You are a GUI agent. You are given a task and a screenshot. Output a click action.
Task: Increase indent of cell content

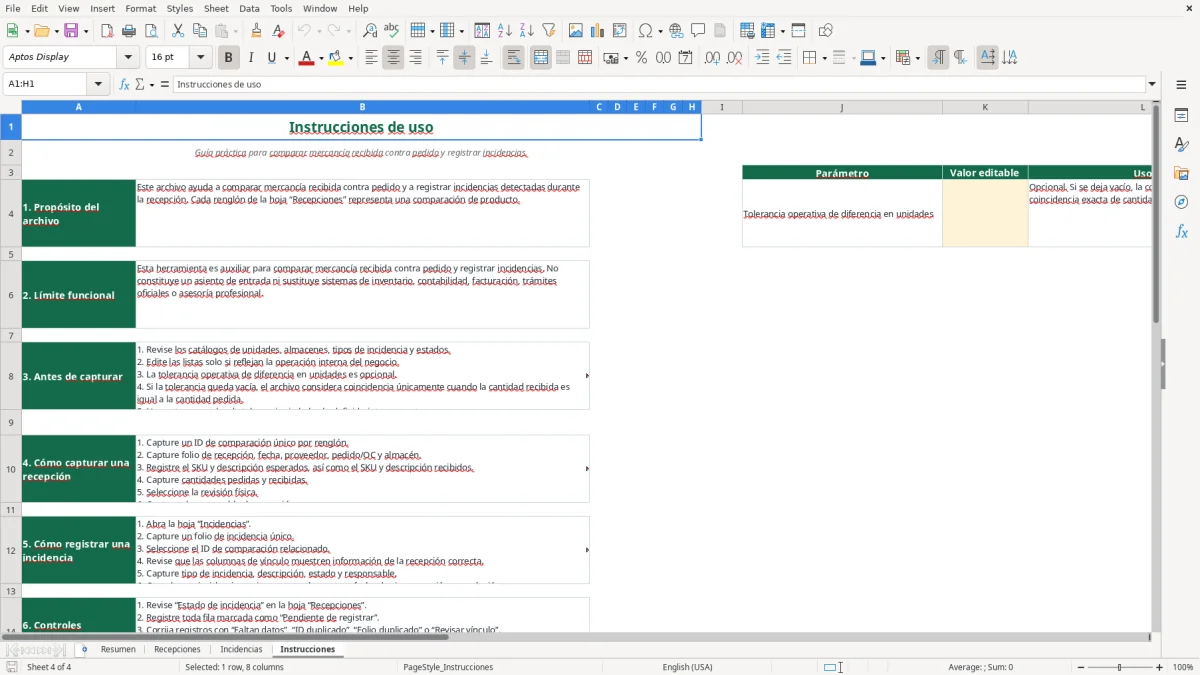click(762, 58)
